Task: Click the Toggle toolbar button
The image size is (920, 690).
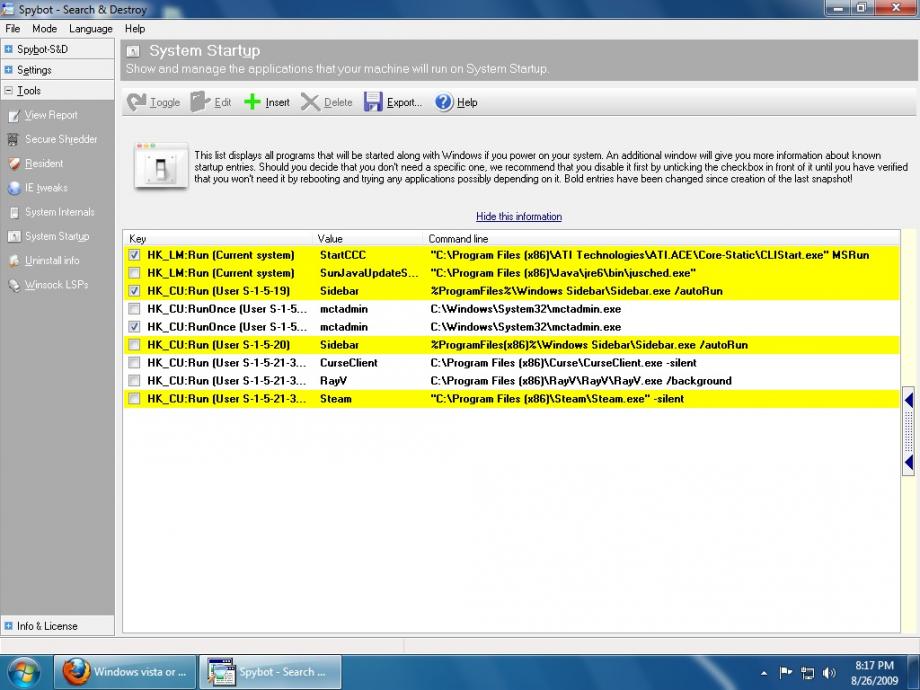Action: [x=154, y=102]
